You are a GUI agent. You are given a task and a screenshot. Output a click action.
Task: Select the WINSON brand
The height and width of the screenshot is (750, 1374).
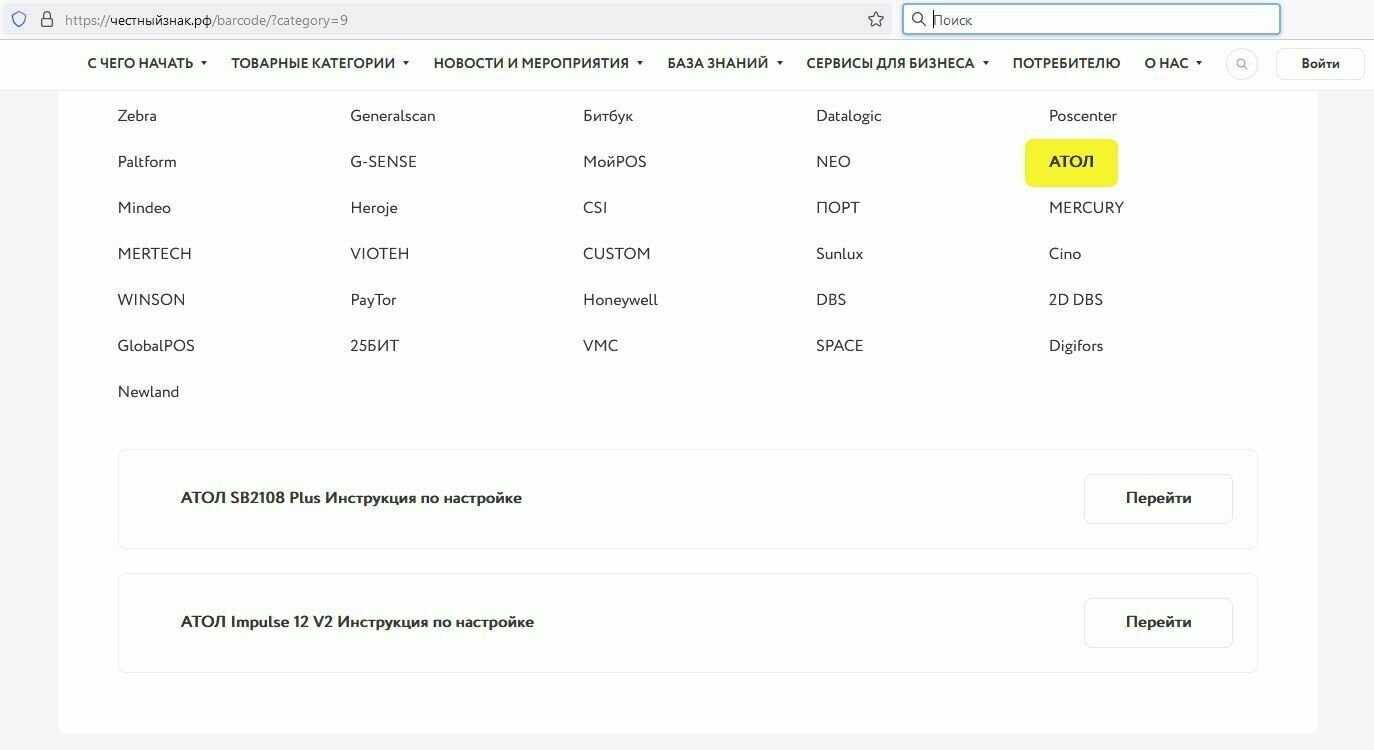pyautogui.click(x=151, y=300)
